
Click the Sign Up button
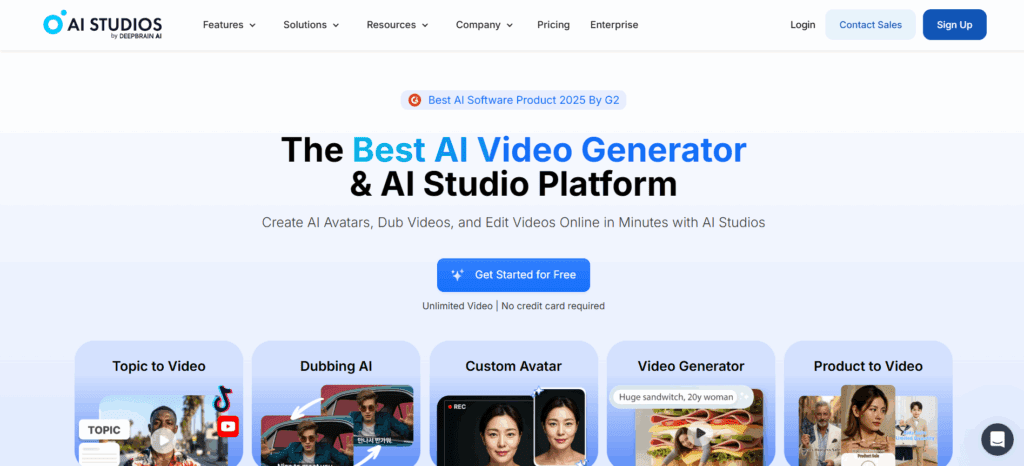[x=954, y=25]
